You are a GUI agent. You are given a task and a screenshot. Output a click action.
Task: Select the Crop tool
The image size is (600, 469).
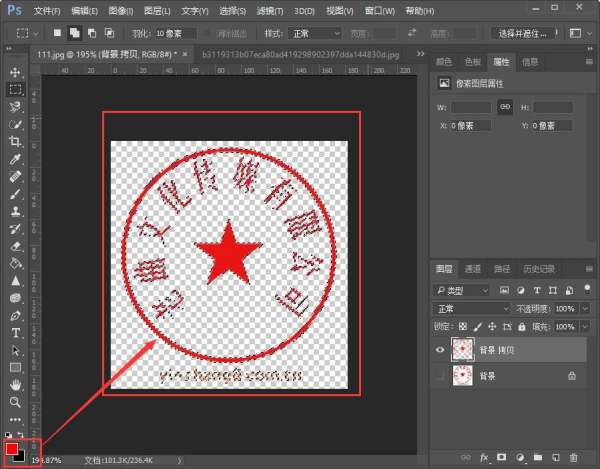15,142
